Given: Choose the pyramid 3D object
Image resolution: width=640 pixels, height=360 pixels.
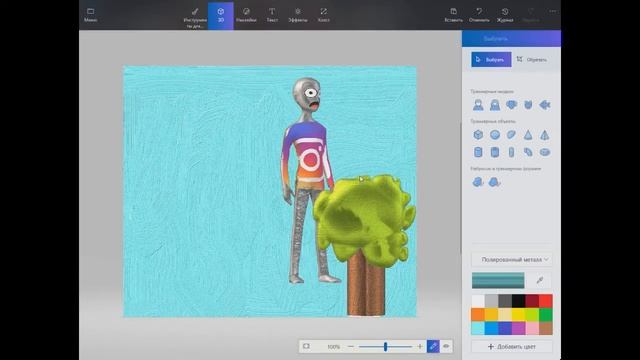Looking at the screenshot, I should point(545,135).
